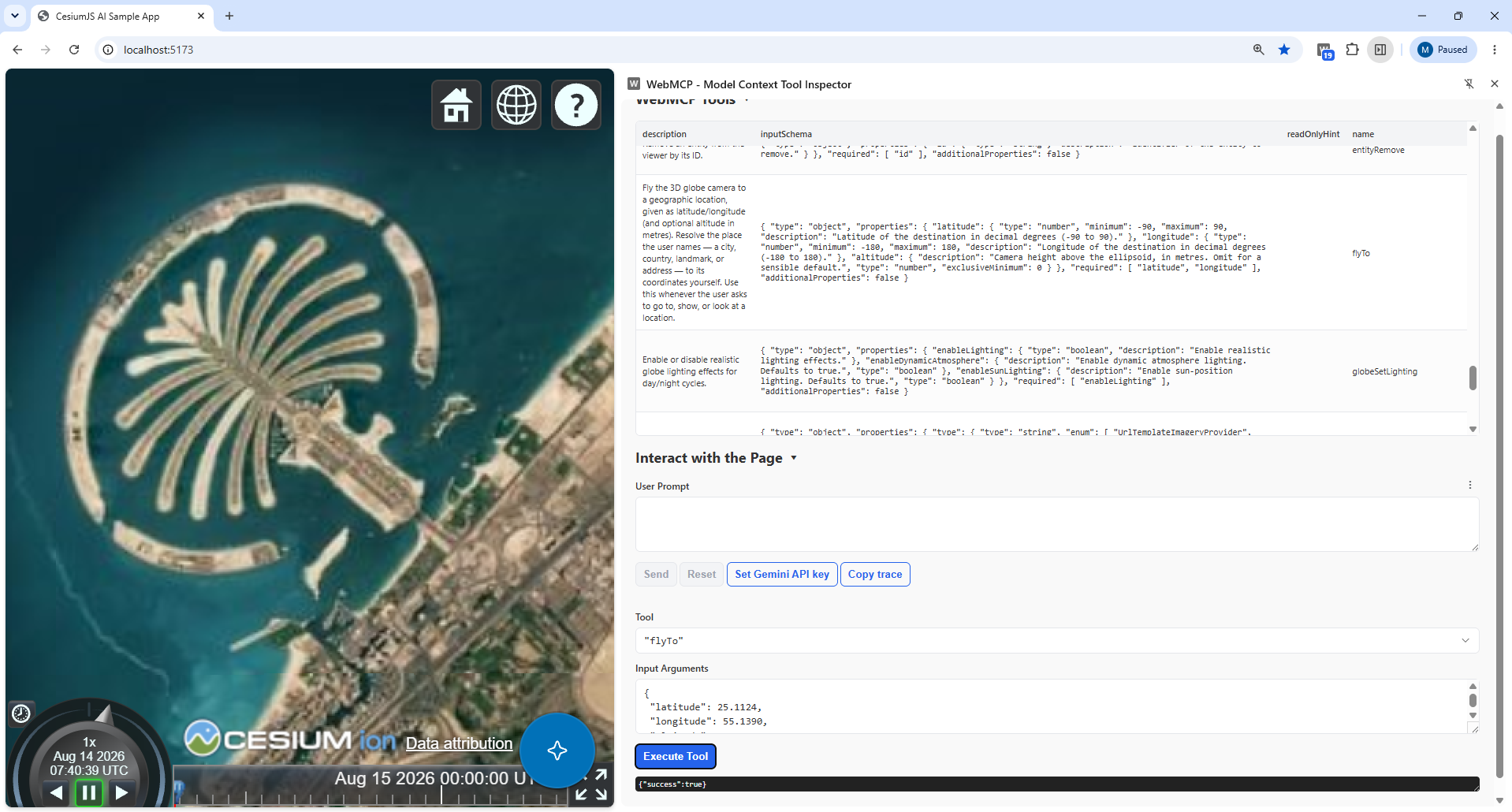Click the Copy trace button

(875, 575)
